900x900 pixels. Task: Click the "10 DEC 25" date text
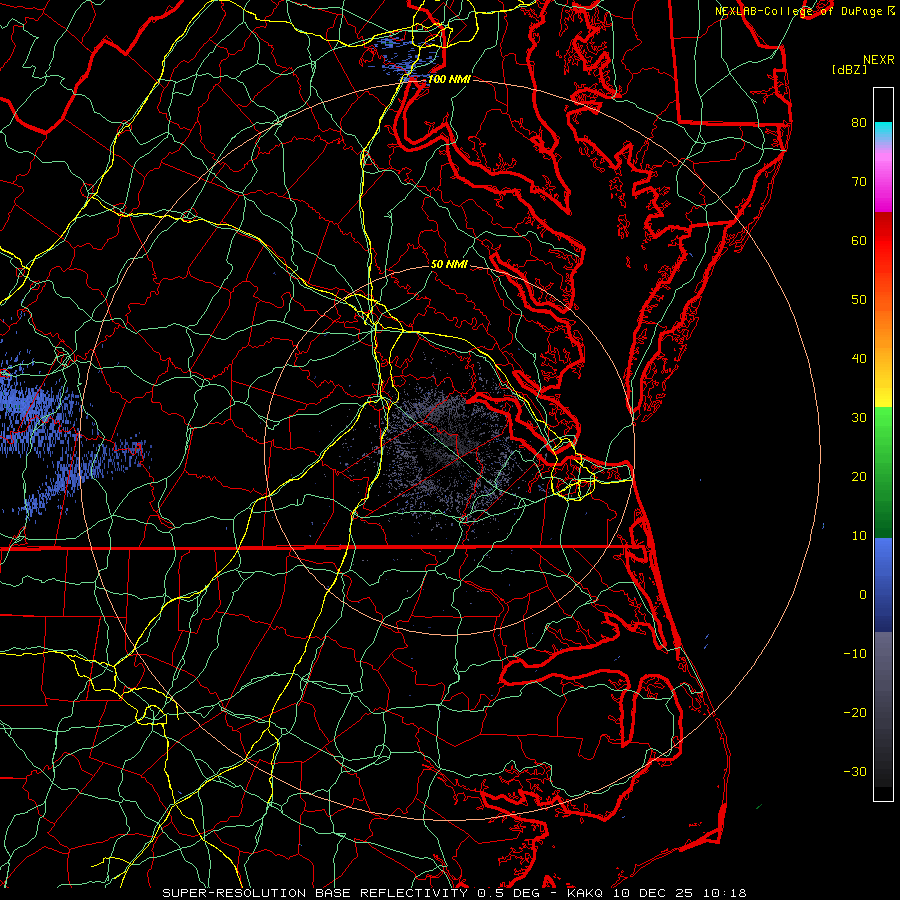point(652,893)
